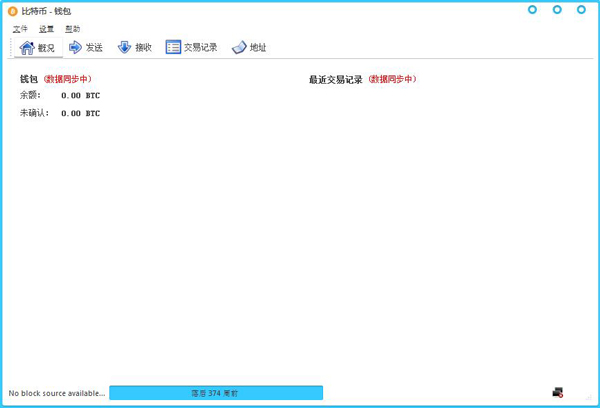Viewport: 600px width, 408px height.
Task: Open the 文件 menu
Action: [20, 29]
